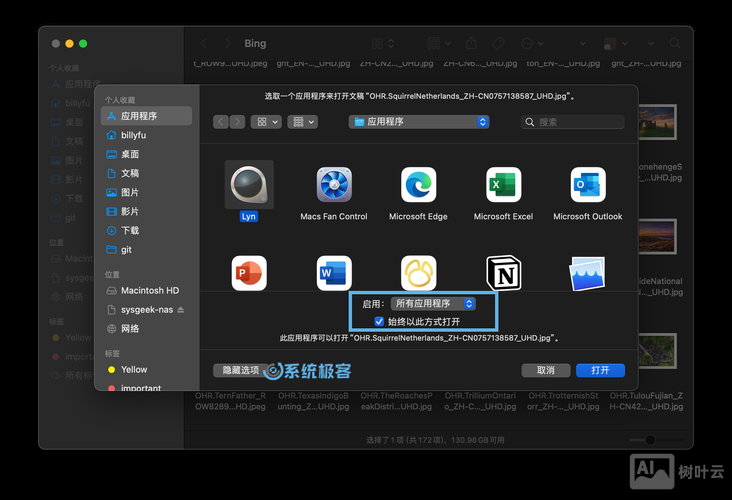
Task: Open the git folder in dialog sidebar
Action: pyautogui.click(x=147, y=250)
